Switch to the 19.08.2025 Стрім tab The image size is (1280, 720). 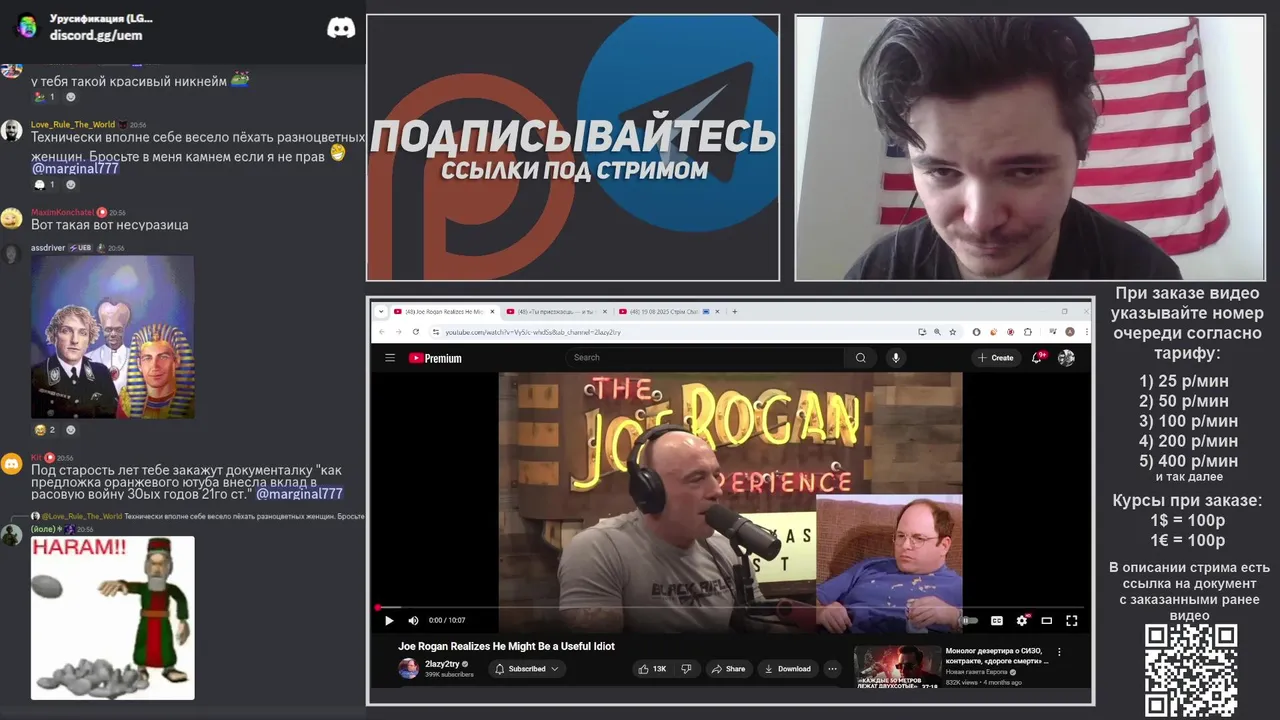pyautogui.click(x=669, y=312)
